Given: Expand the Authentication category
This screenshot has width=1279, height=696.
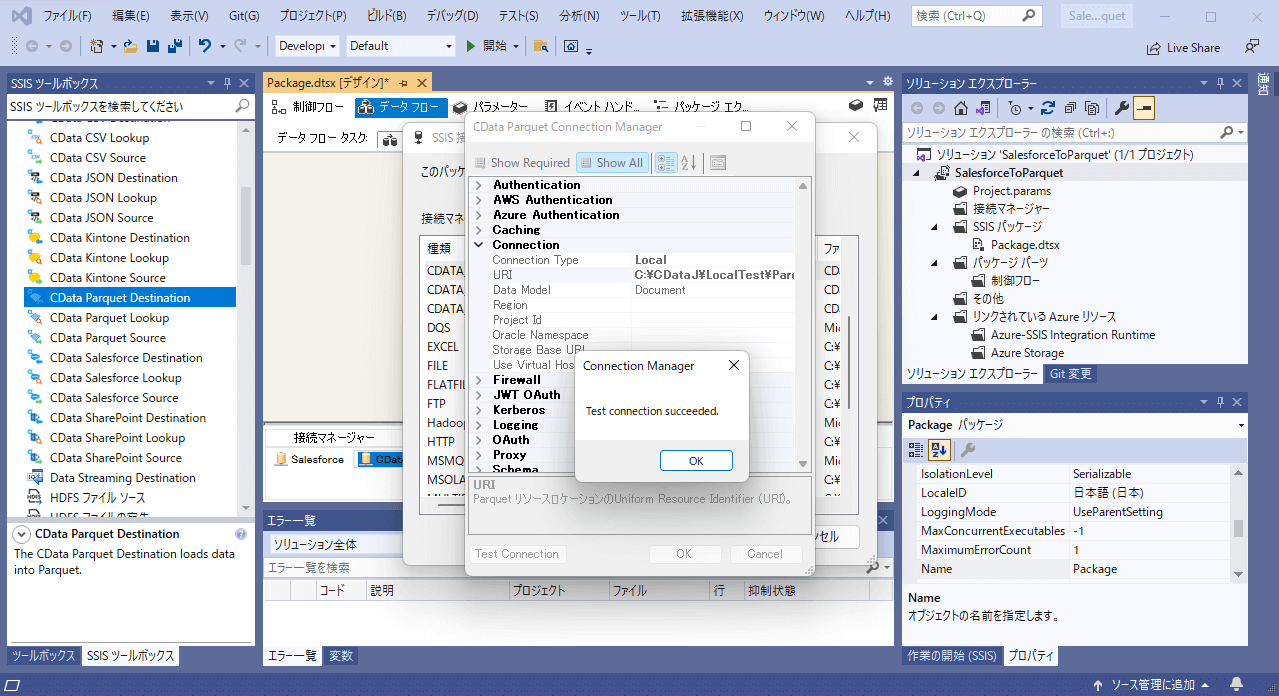Looking at the screenshot, I should [479, 185].
